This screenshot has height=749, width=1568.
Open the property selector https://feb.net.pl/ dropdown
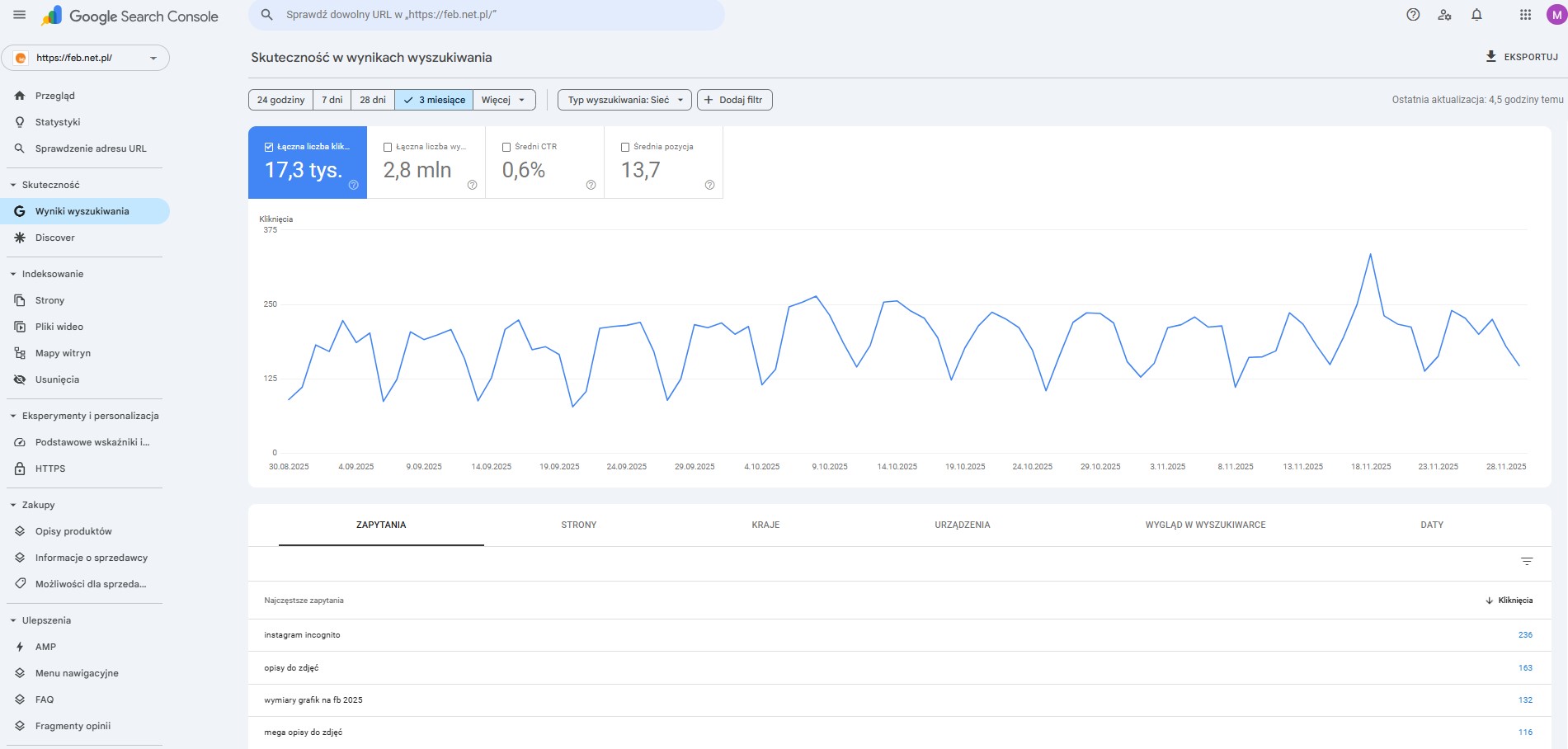click(x=86, y=58)
